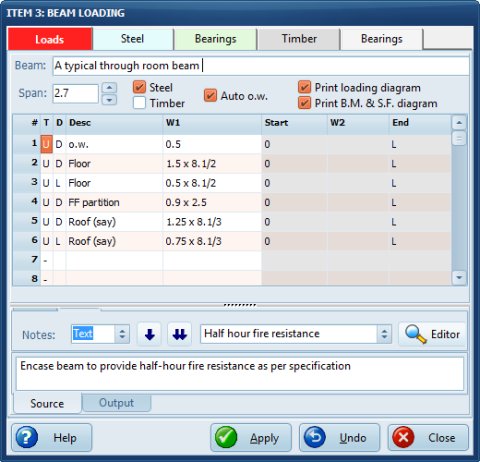Click the 'o.w.' description cell

tap(114, 144)
